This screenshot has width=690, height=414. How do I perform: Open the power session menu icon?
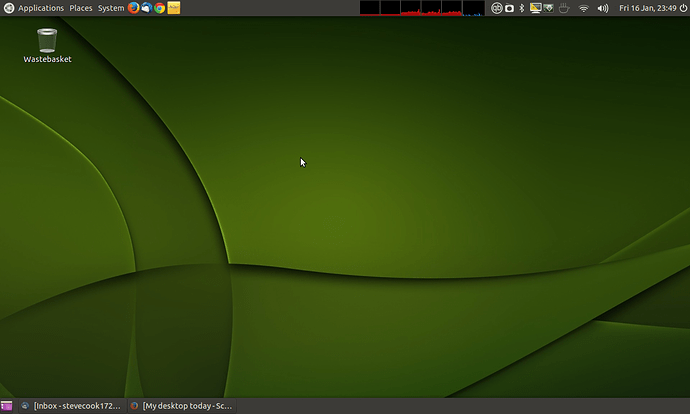click(x=684, y=8)
